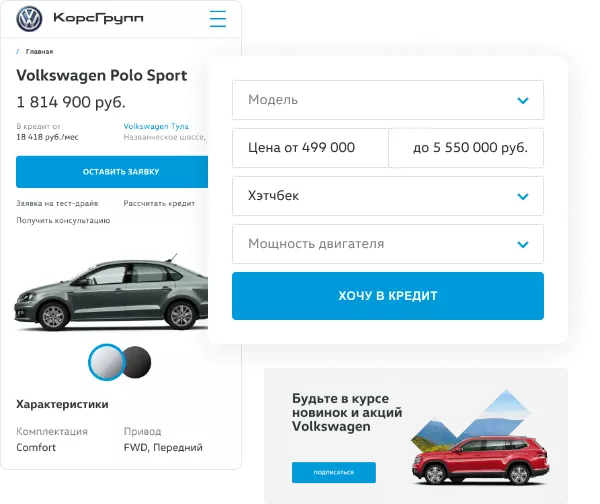This screenshot has width=600, height=504.
Task: Click the Модель dropdown chevron
Action: 523,101
